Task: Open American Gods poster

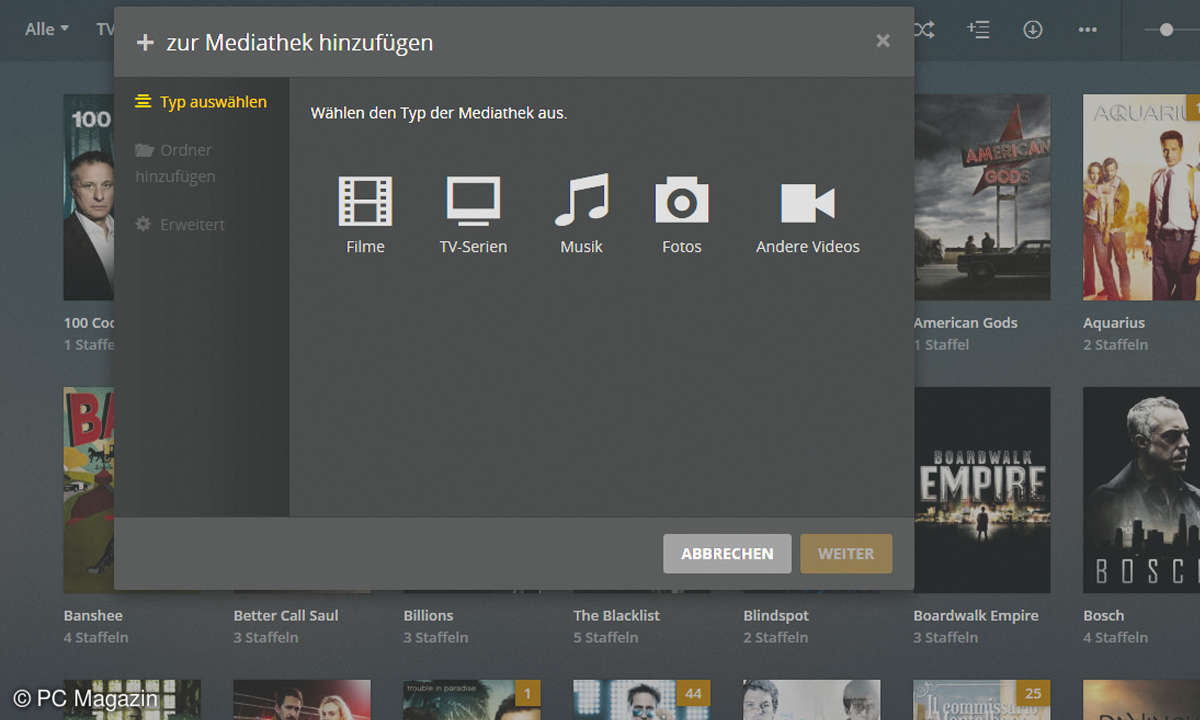Action: point(982,197)
